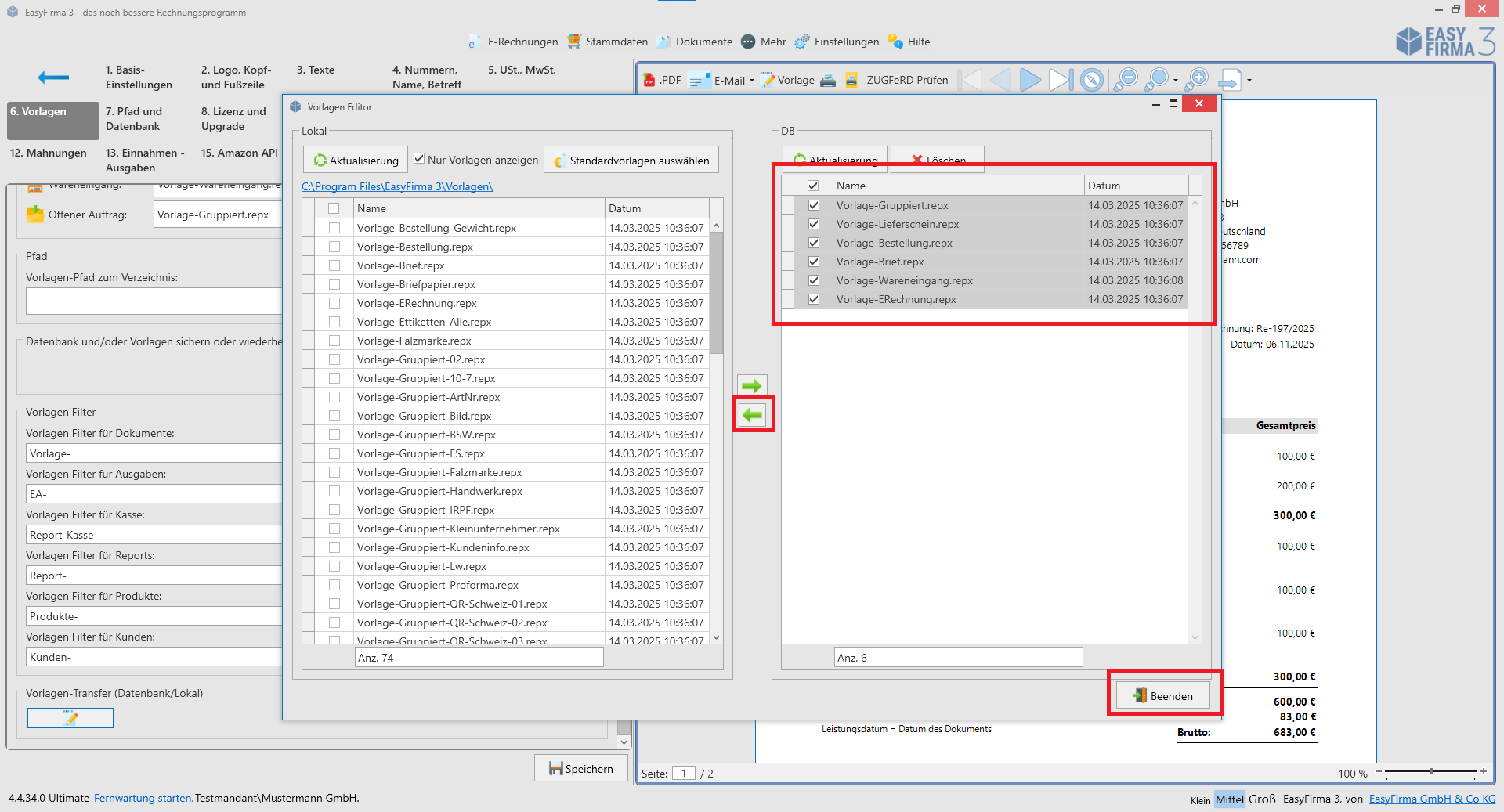The width and height of the screenshot is (1504, 812).
Task: Open the printer icon in preview toolbar
Action: pos(828,80)
